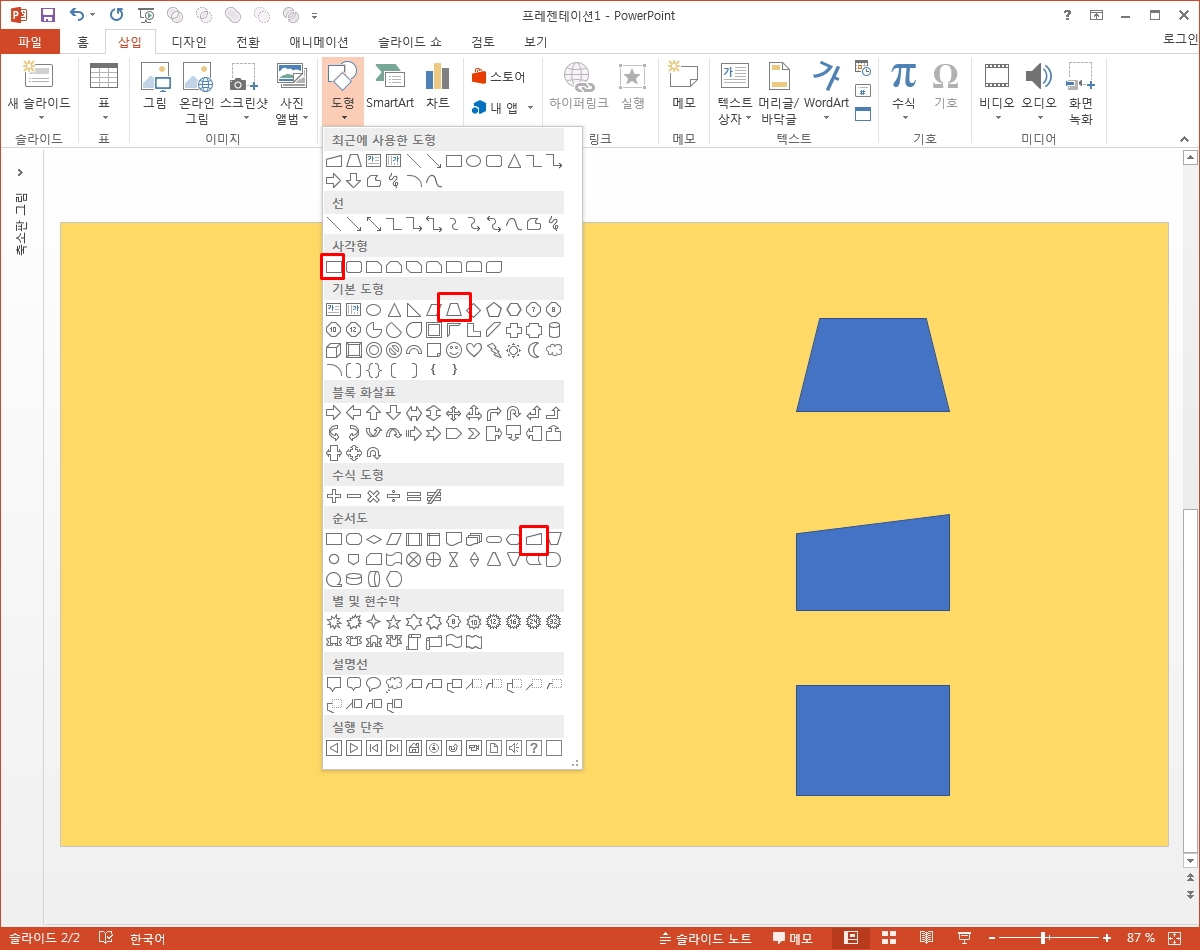The height and width of the screenshot is (950, 1200).
Task: Expand the 수식 equation dropdown
Action: [x=904, y=117]
